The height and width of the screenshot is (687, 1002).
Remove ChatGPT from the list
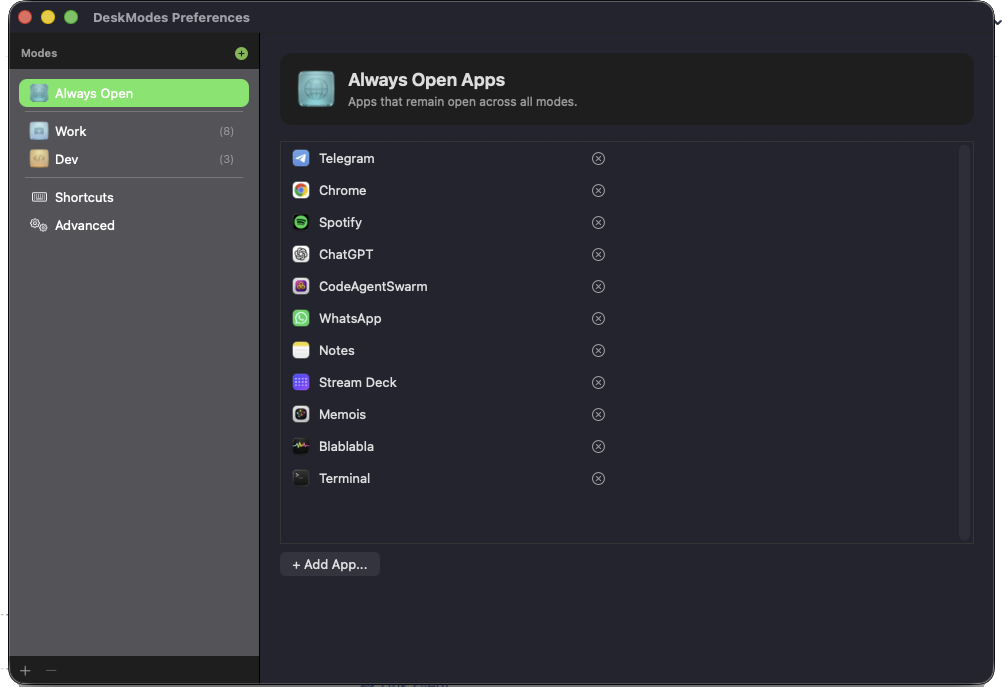pos(598,254)
